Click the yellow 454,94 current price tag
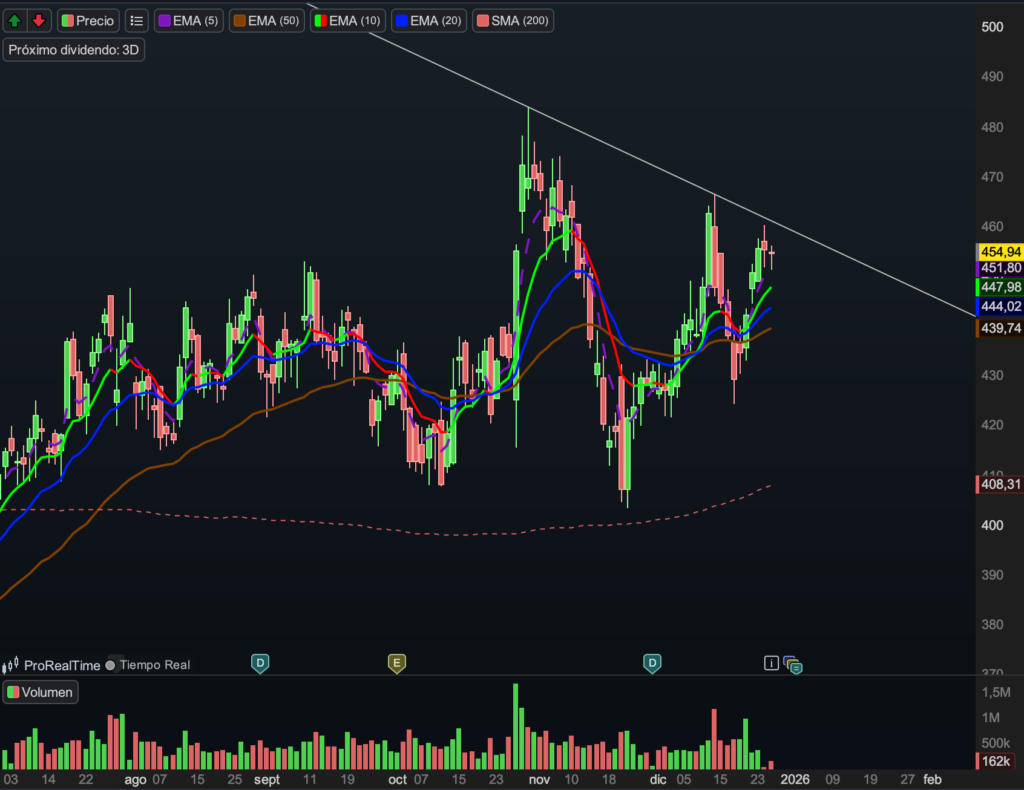Viewport: 1024px width, 790px height. tap(998, 251)
